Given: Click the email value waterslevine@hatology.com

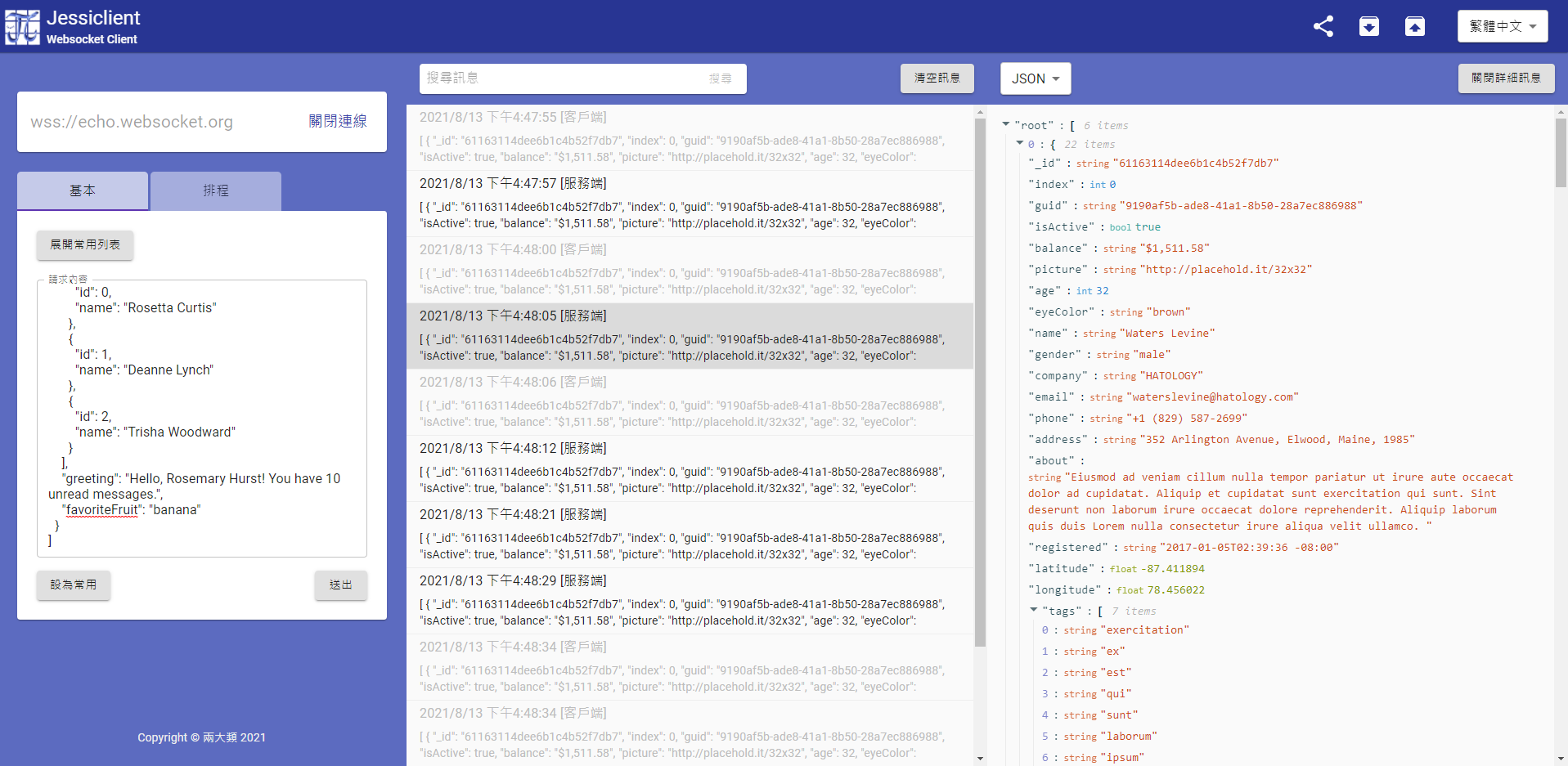Looking at the screenshot, I should point(1213,397).
